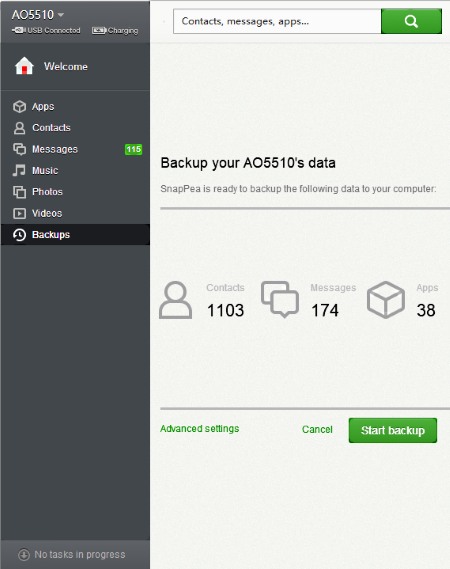Click the Music note icon
This screenshot has width=450, height=569.
[19, 170]
